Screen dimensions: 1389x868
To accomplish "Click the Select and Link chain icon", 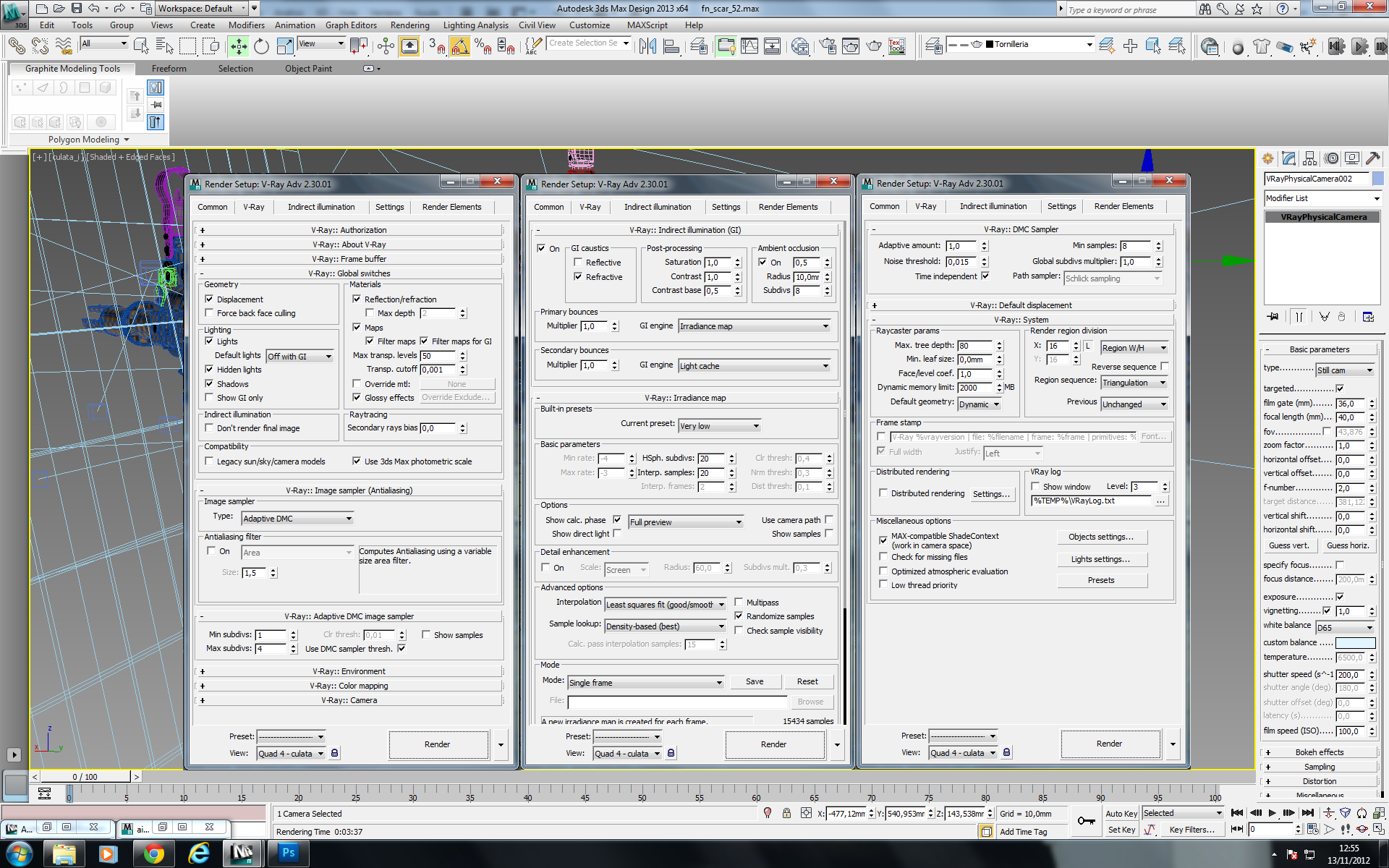I will tap(16, 47).
